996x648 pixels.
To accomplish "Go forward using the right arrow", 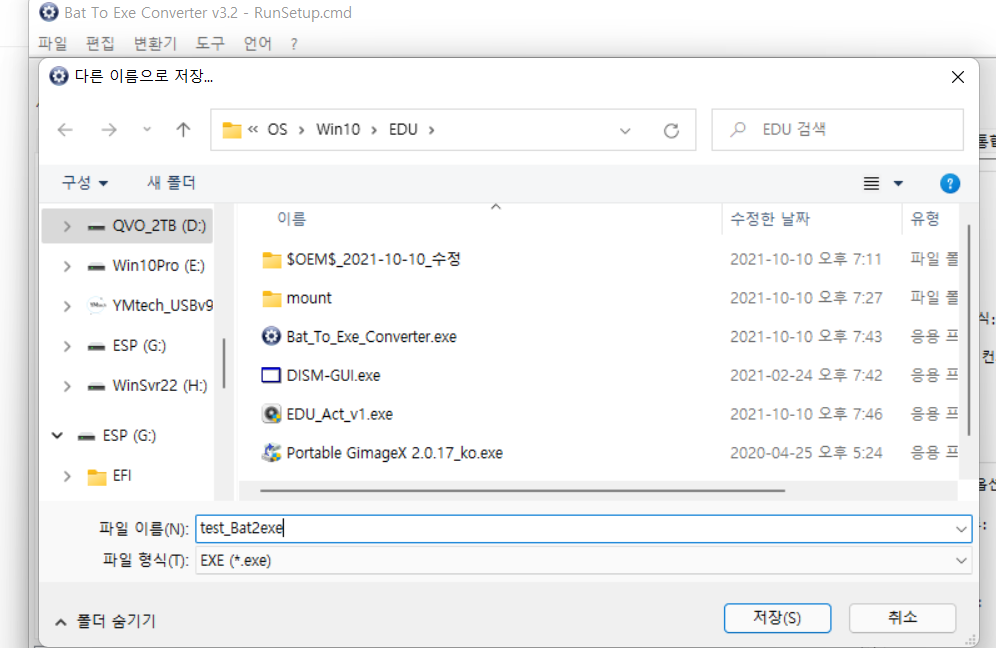I will point(109,130).
